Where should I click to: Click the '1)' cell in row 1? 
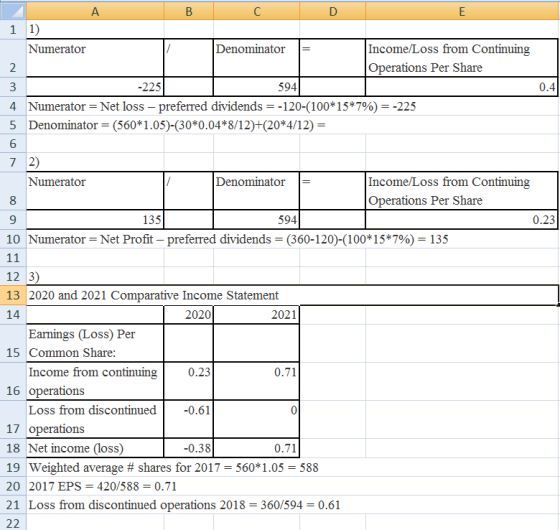click(95, 29)
